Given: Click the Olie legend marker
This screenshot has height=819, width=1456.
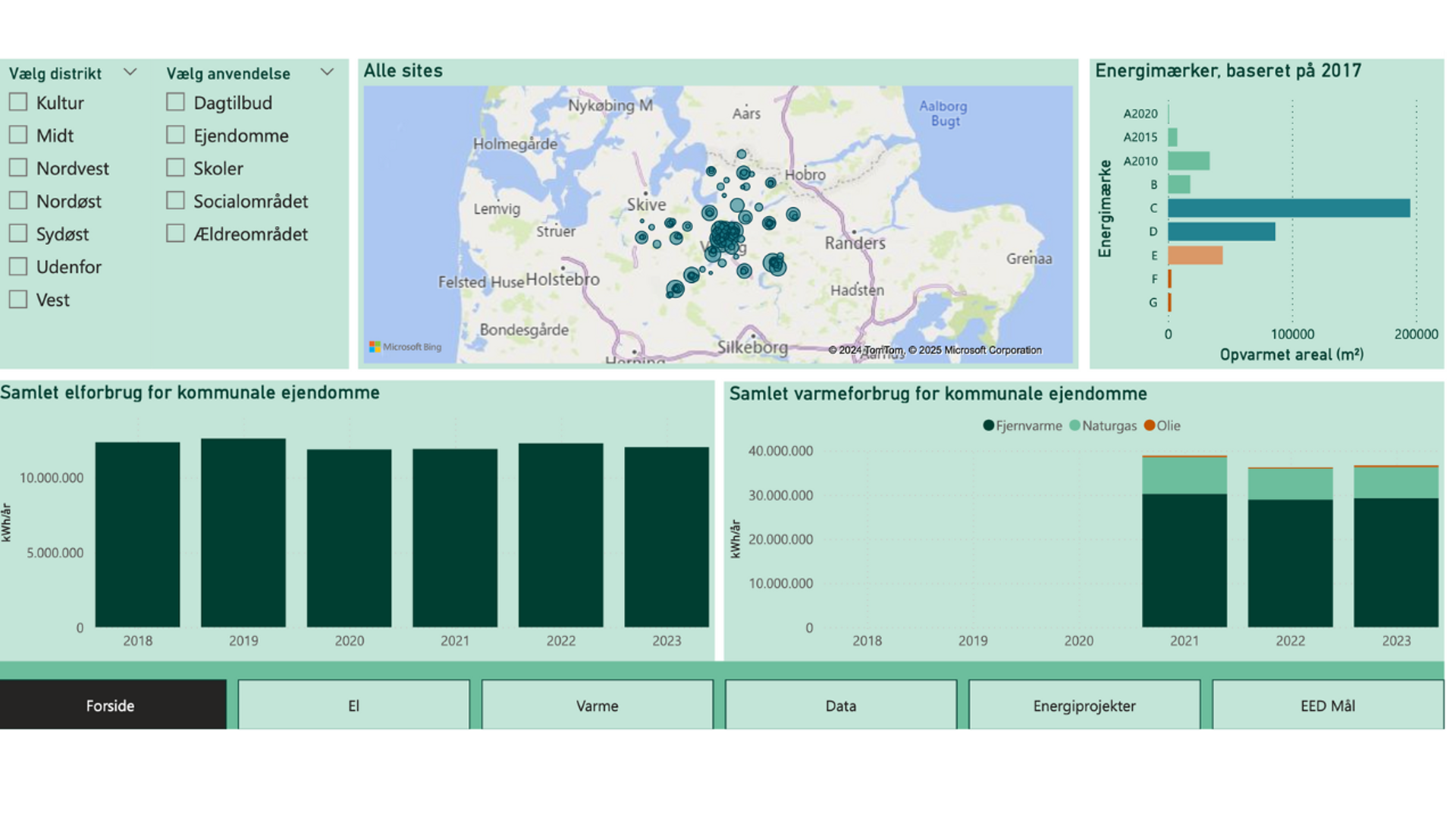Looking at the screenshot, I should [x=1149, y=426].
